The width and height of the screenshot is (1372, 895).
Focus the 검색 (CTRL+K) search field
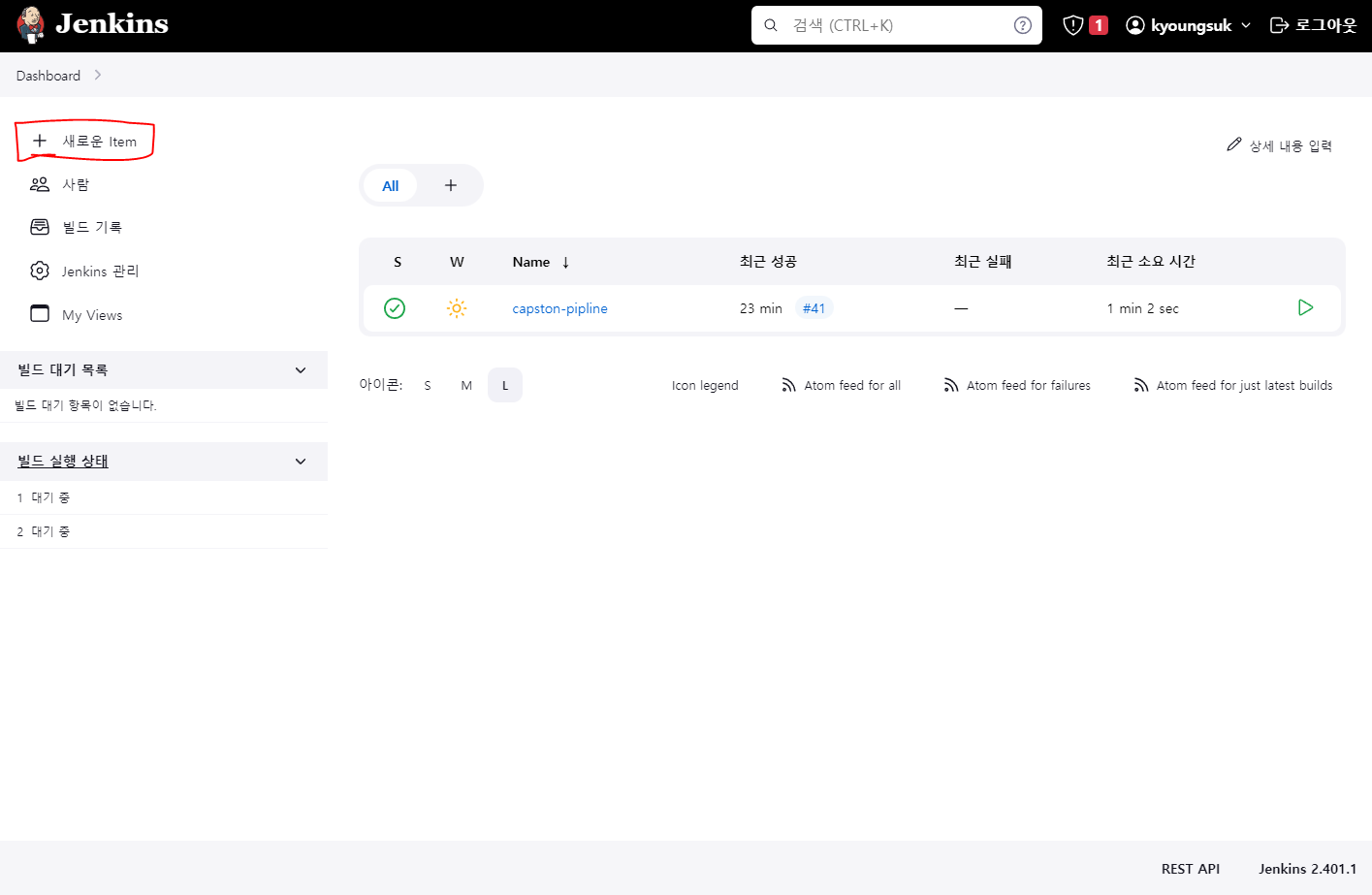[897, 25]
